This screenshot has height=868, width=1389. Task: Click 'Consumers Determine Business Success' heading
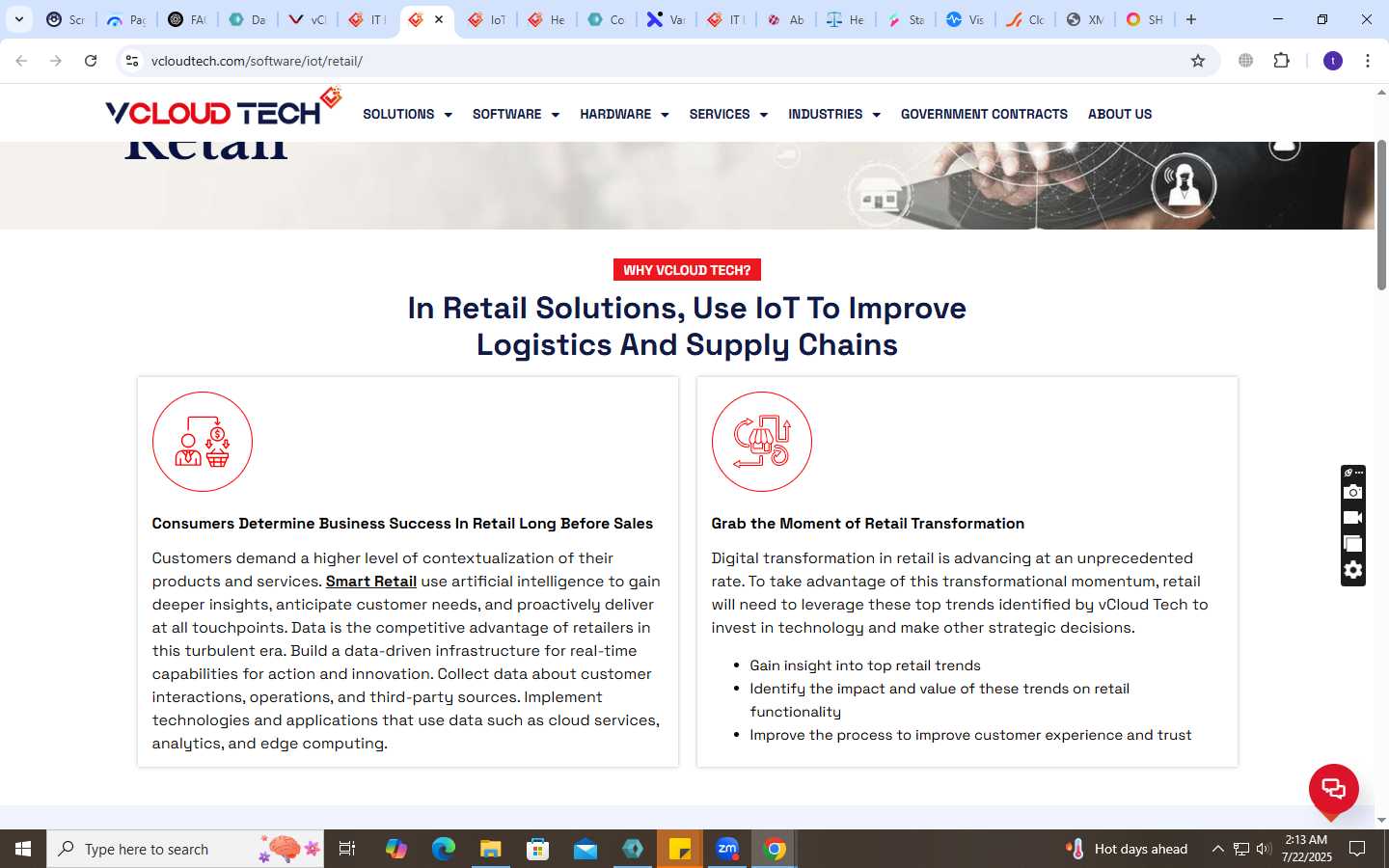[402, 523]
